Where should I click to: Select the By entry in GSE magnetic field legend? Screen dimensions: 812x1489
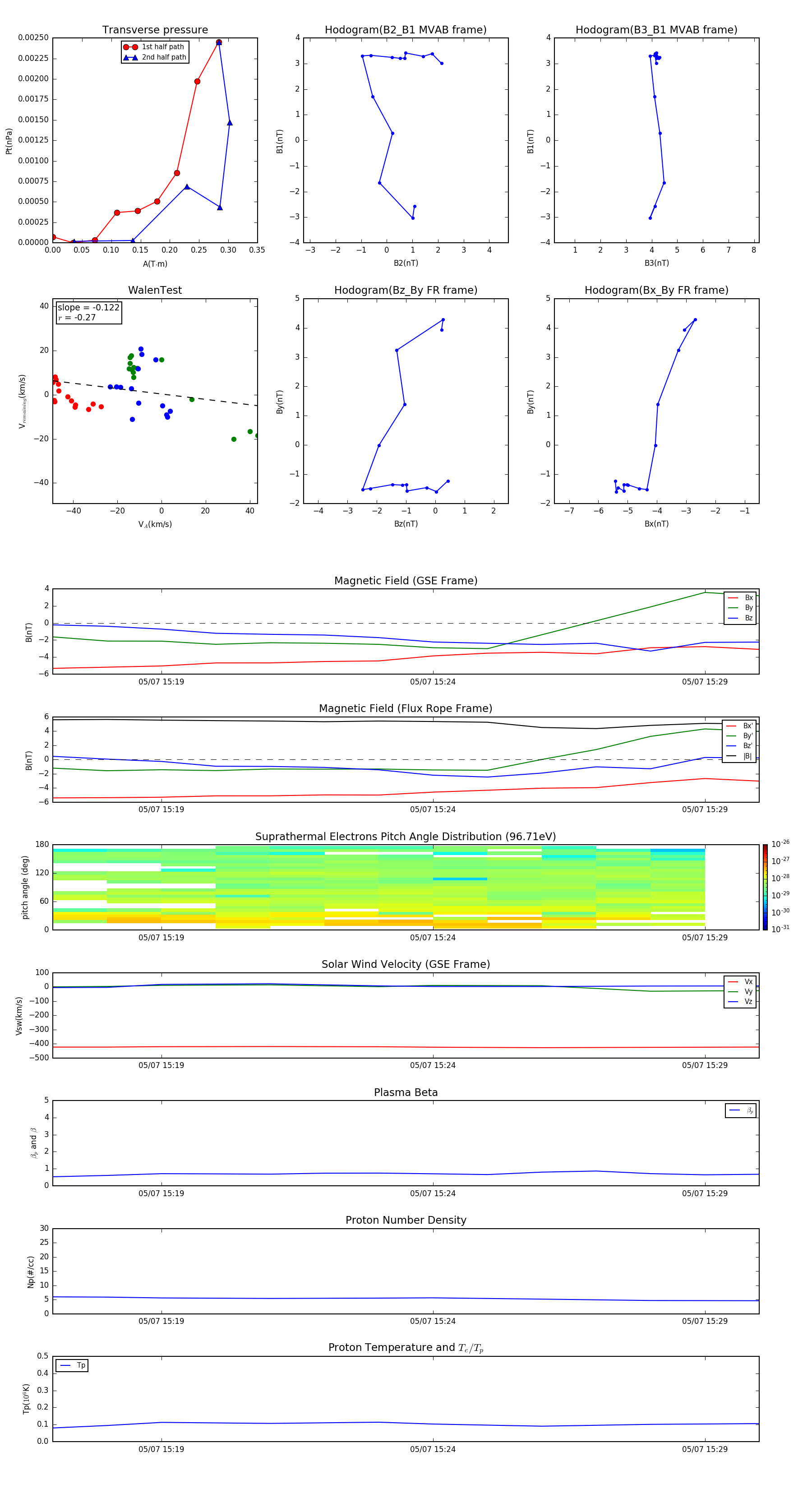tap(740, 607)
